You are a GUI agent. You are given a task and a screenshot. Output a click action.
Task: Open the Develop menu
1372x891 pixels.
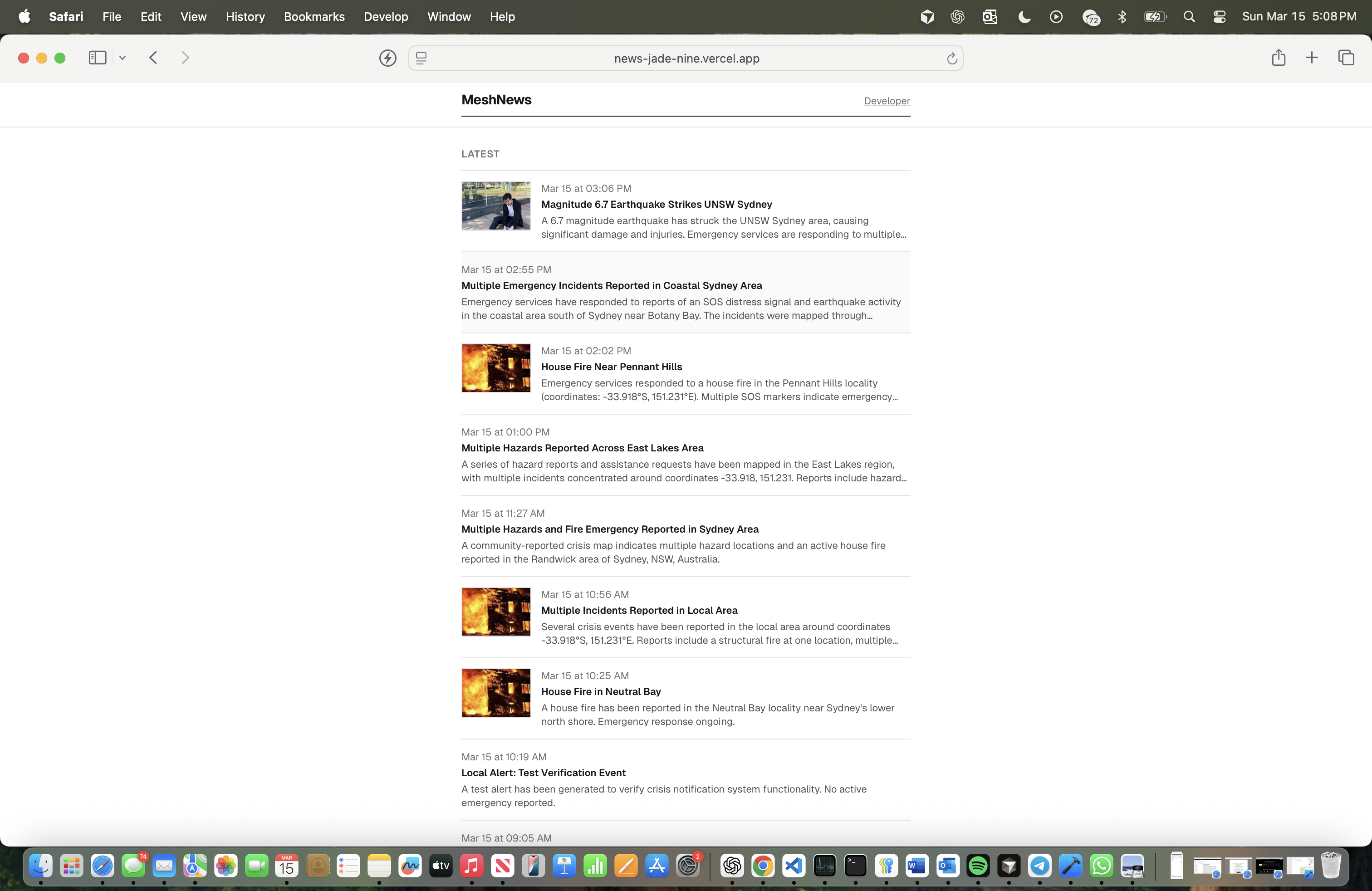coord(386,17)
